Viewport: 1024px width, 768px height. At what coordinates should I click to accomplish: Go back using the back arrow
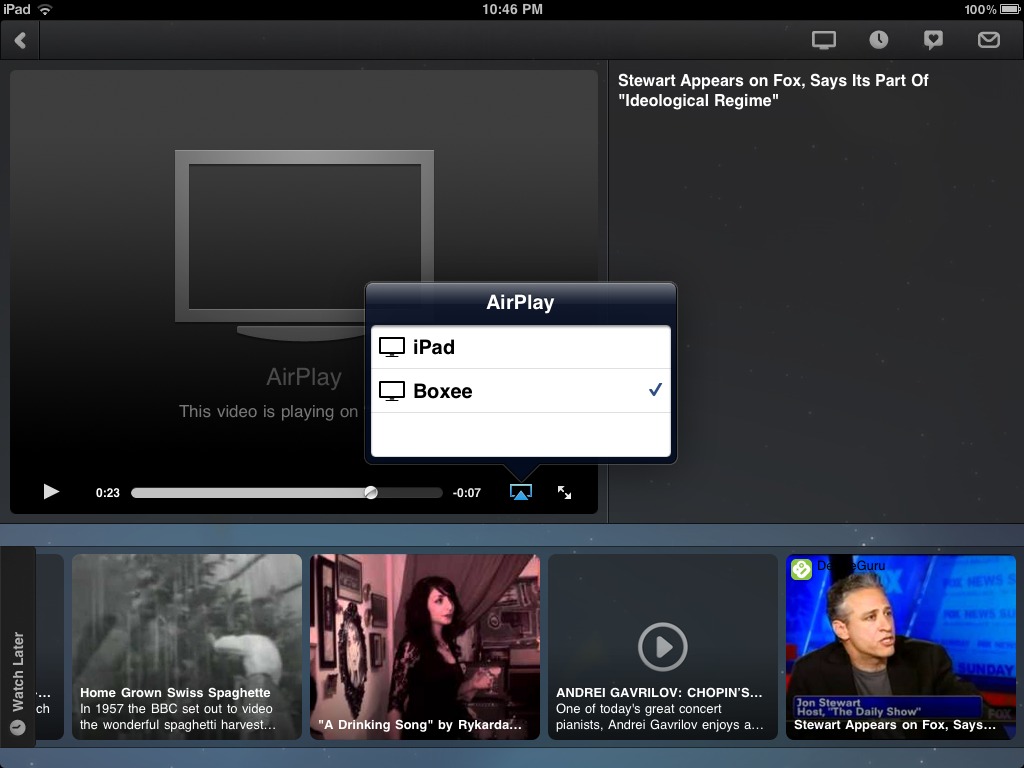(x=20, y=40)
